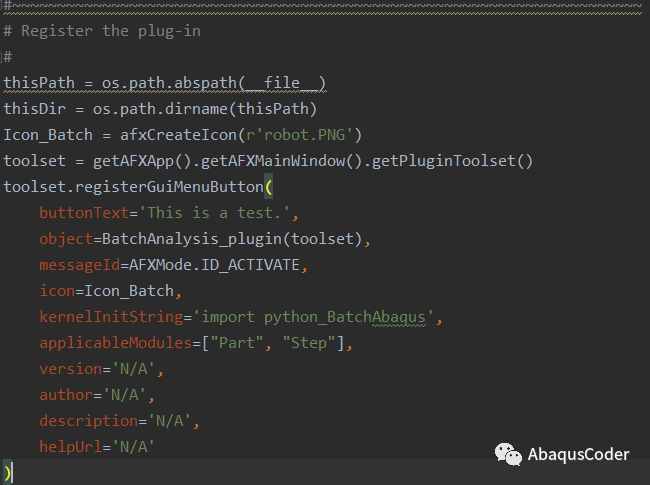Click the 'description' keyword argument
This screenshot has height=485, width=650.
(89, 421)
